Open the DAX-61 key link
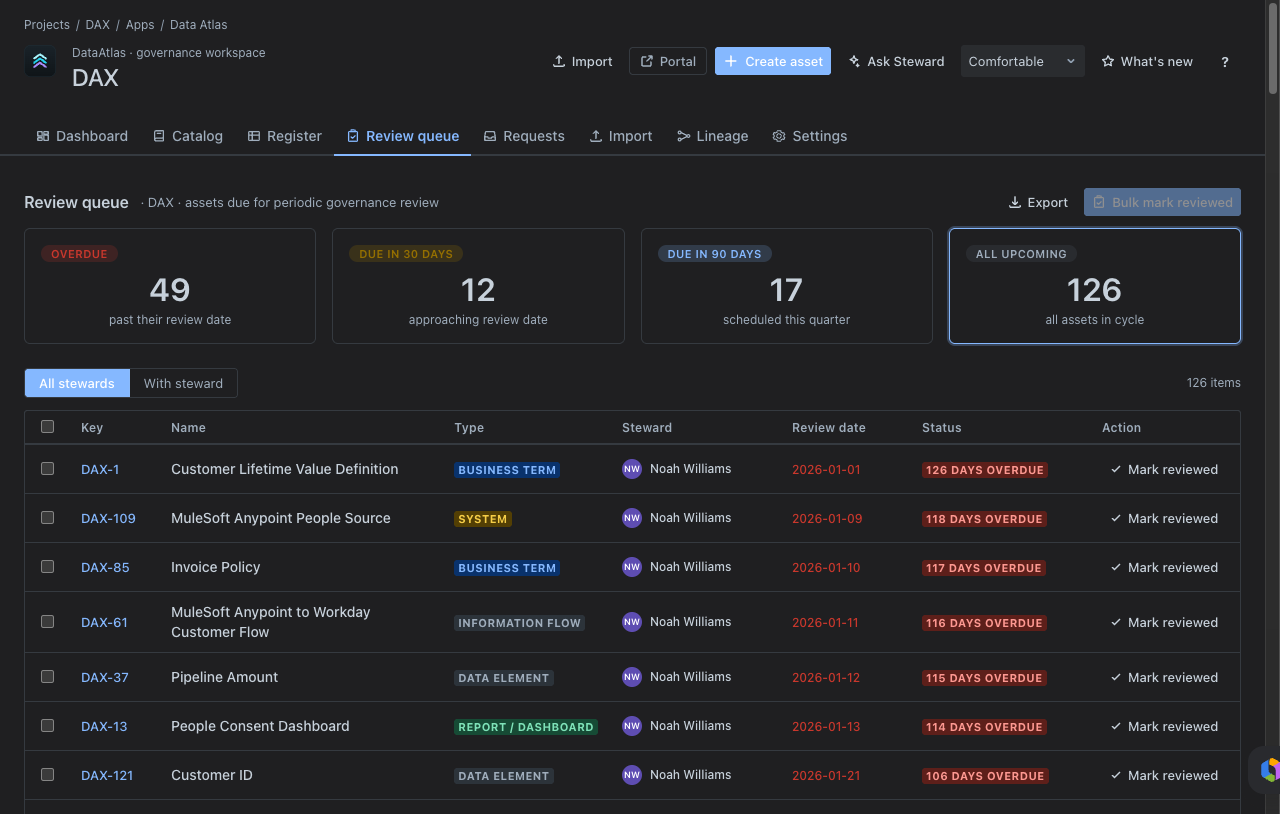This screenshot has height=814, width=1280. 104,622
